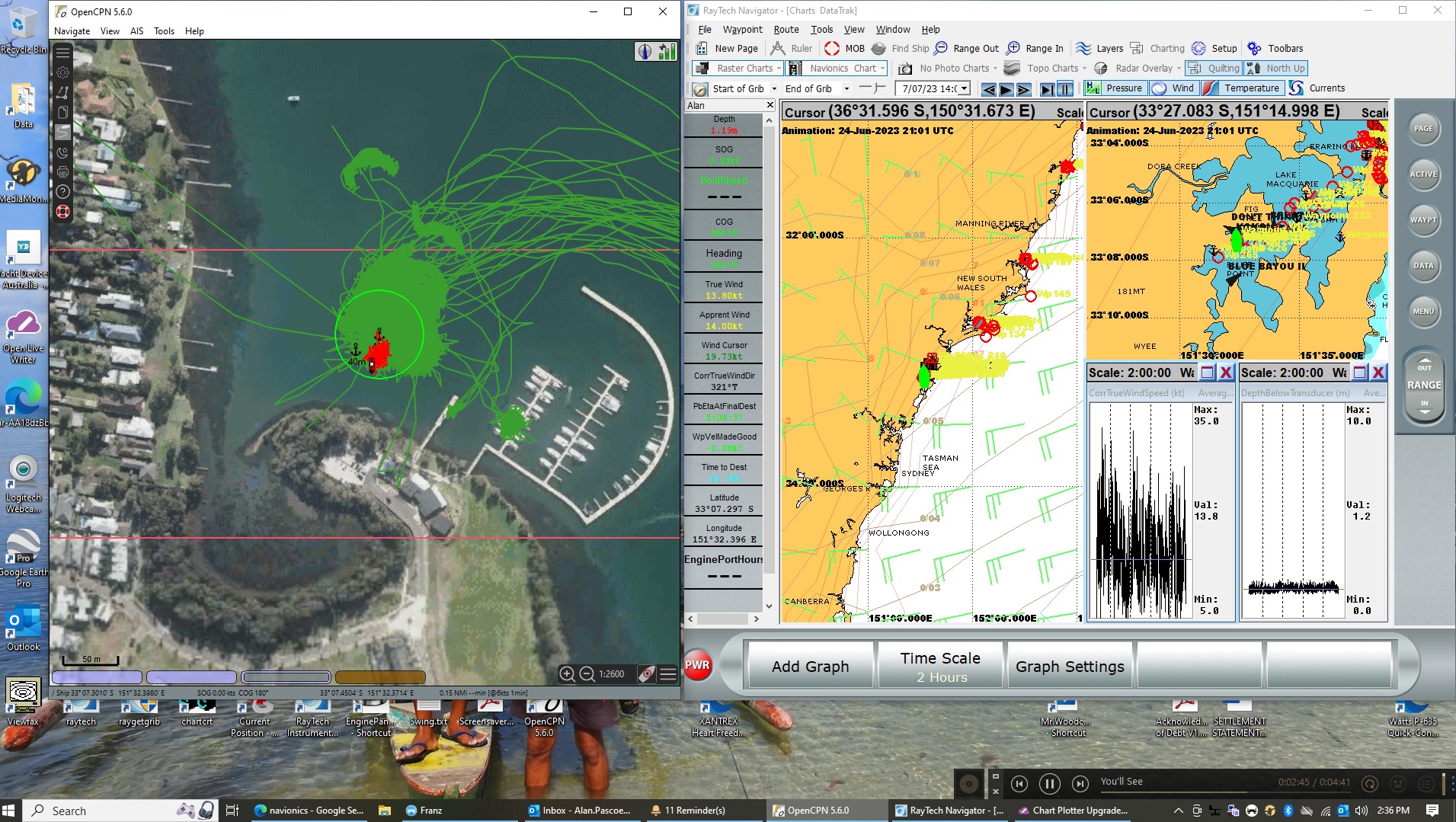
Task: Toggle North Up chart orientation
Action: (x=1276, y=68)
